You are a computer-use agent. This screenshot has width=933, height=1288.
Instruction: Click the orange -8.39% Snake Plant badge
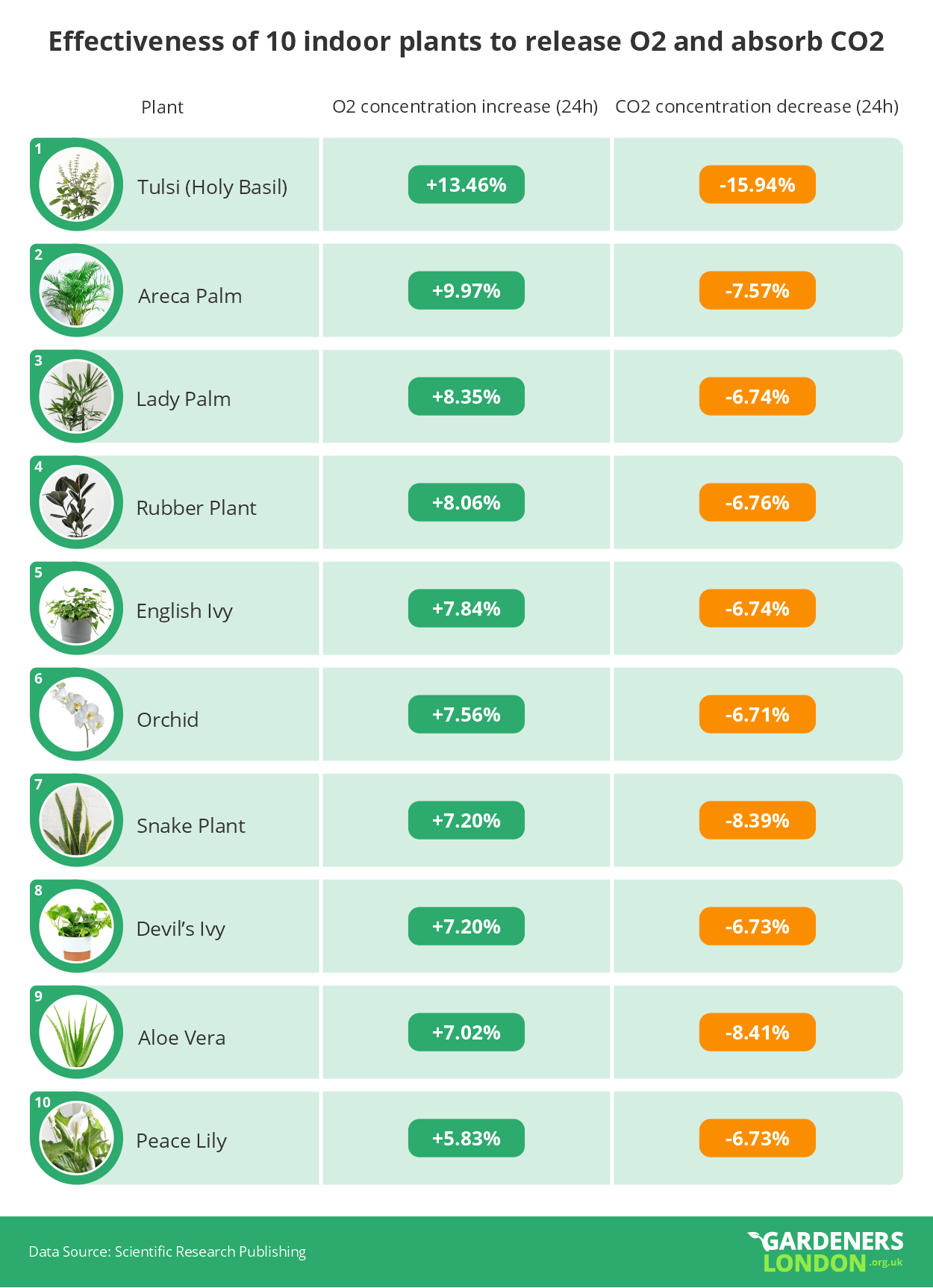pyautogui.click(x=758, y=820)
